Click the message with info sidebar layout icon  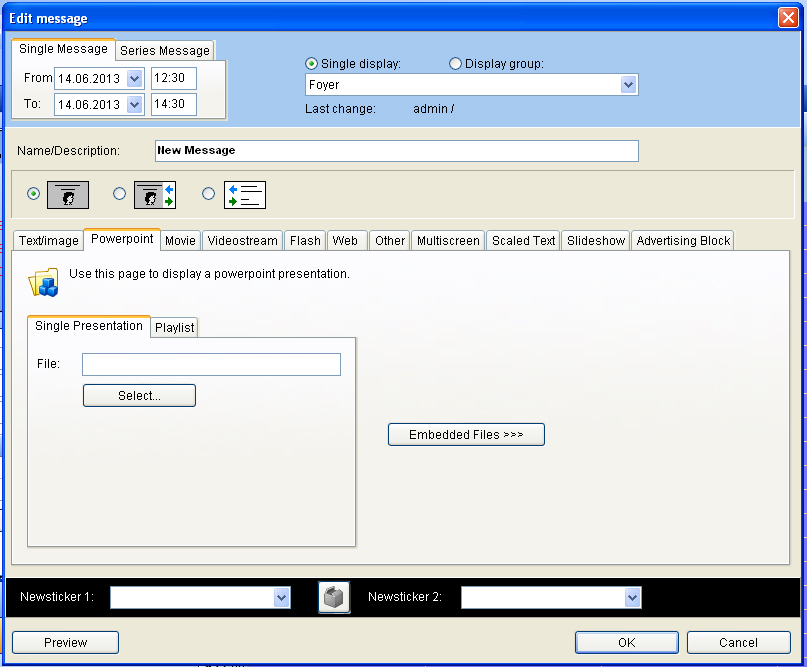pos(155,194)
